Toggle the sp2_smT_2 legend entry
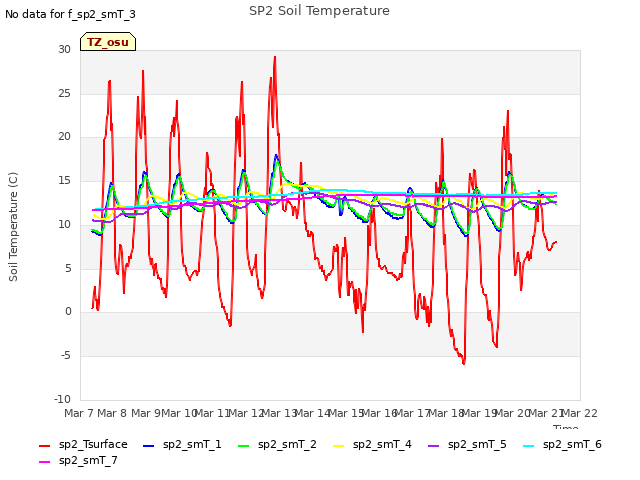640x480 pixels. [x=277, y=444]
